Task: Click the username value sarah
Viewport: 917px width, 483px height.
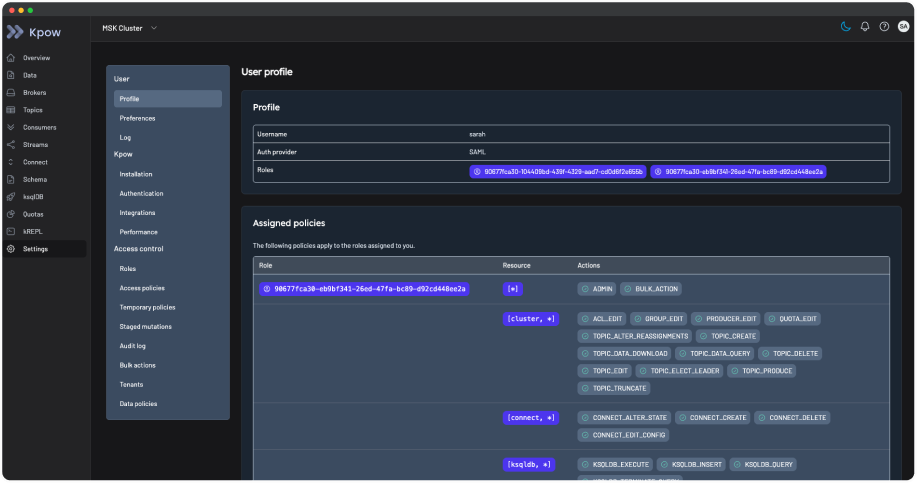Action: click(x=477, y=134)
